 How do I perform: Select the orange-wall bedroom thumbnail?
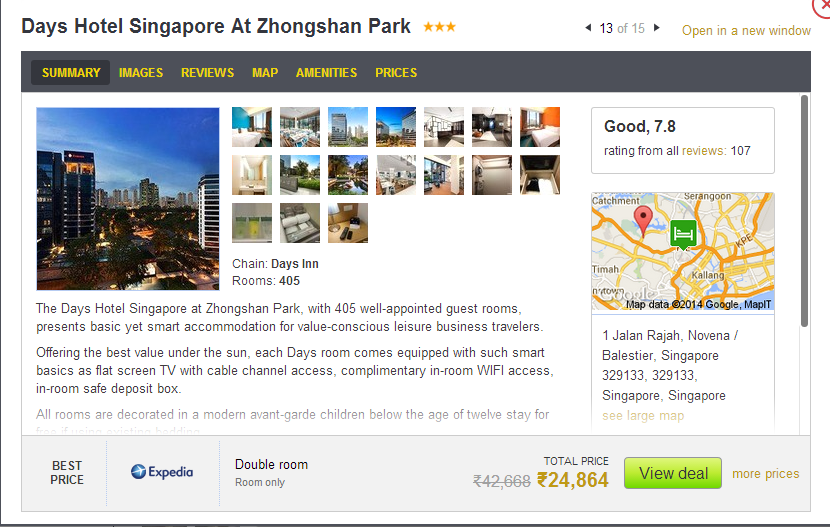coord(540,127)
